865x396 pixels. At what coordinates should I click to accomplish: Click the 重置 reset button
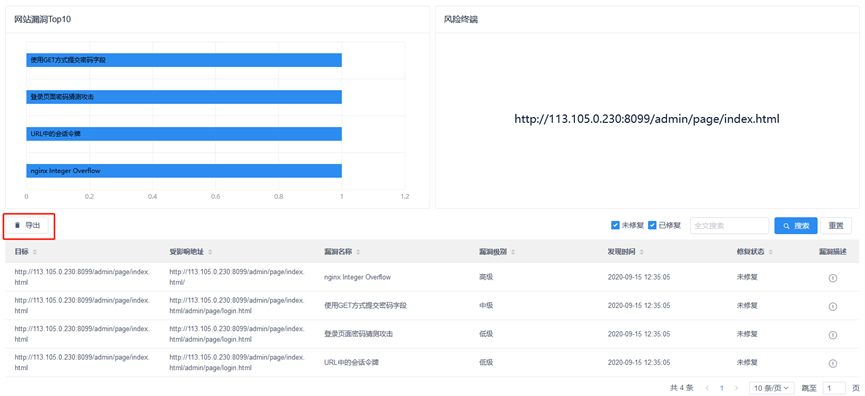click(836, 226)
